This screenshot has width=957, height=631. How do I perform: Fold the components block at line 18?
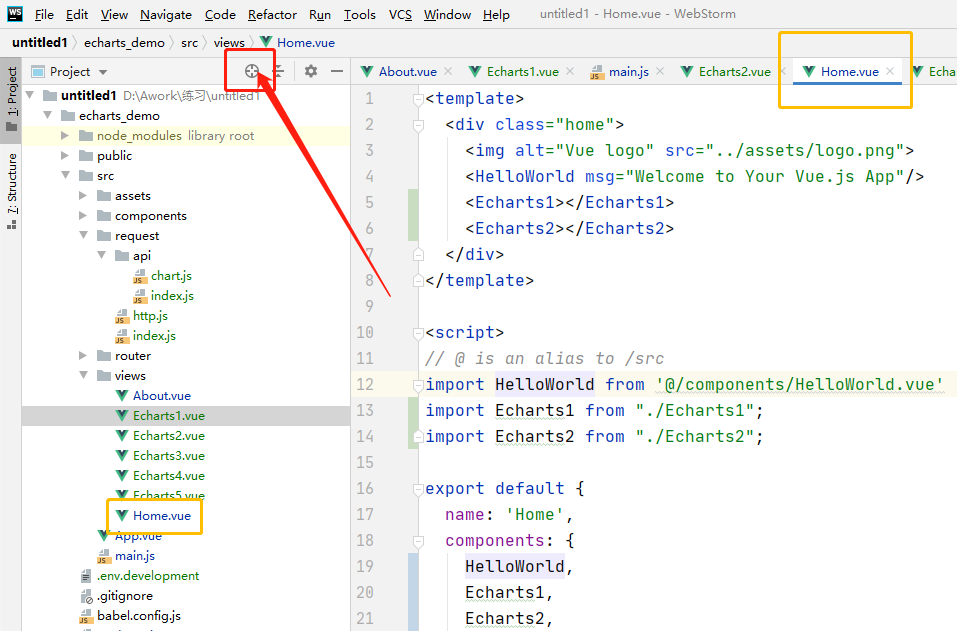pos(418,541)
